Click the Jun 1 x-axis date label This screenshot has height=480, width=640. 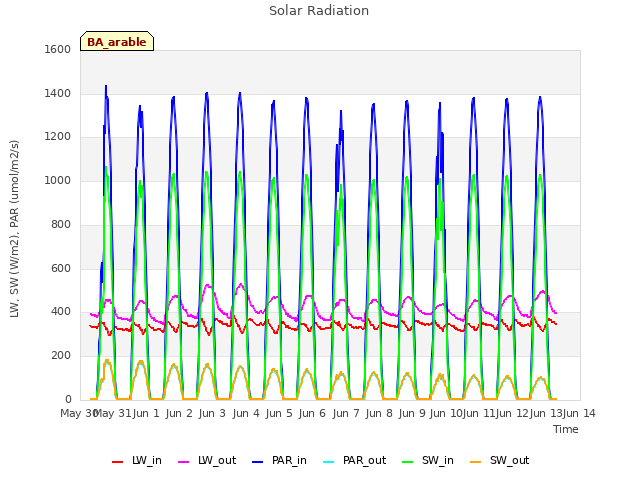coord(146,413)
